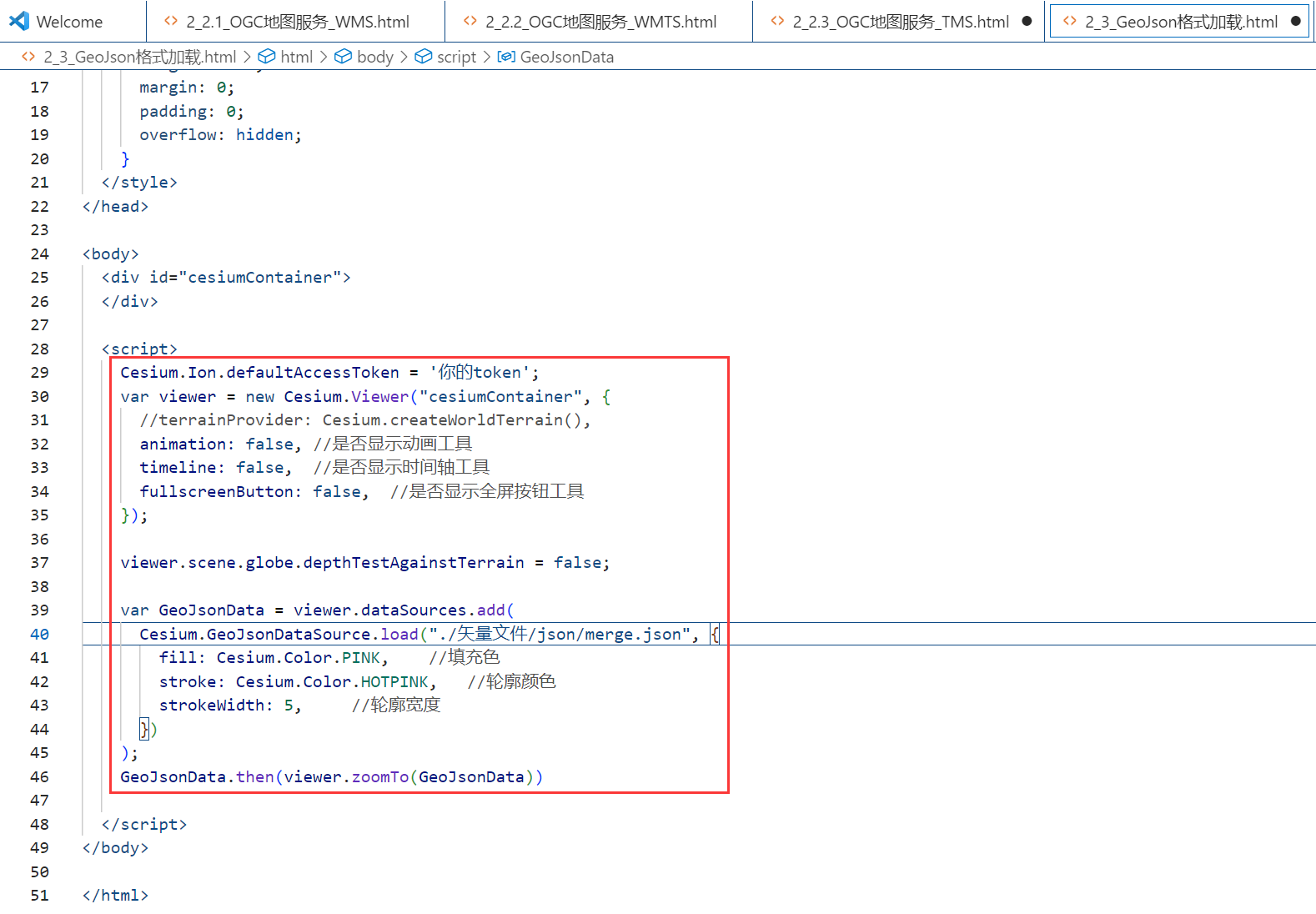The height and width of the screenshot is (914, 1316).
Task: Click 'strokeWidth: 5' on line 43
Action: 226,706
